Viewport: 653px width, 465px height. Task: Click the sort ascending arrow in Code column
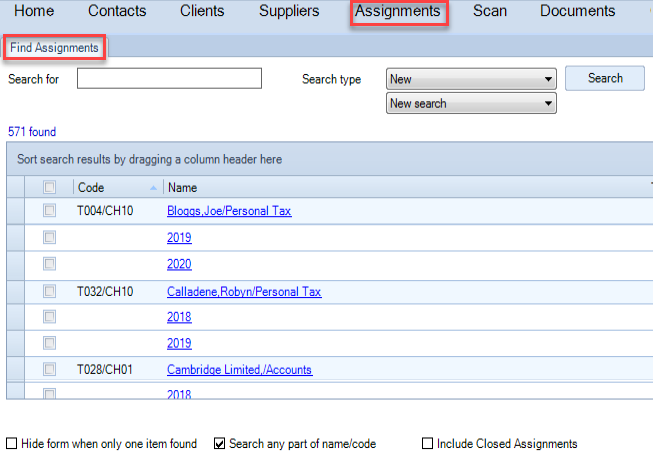click(153, 188)
